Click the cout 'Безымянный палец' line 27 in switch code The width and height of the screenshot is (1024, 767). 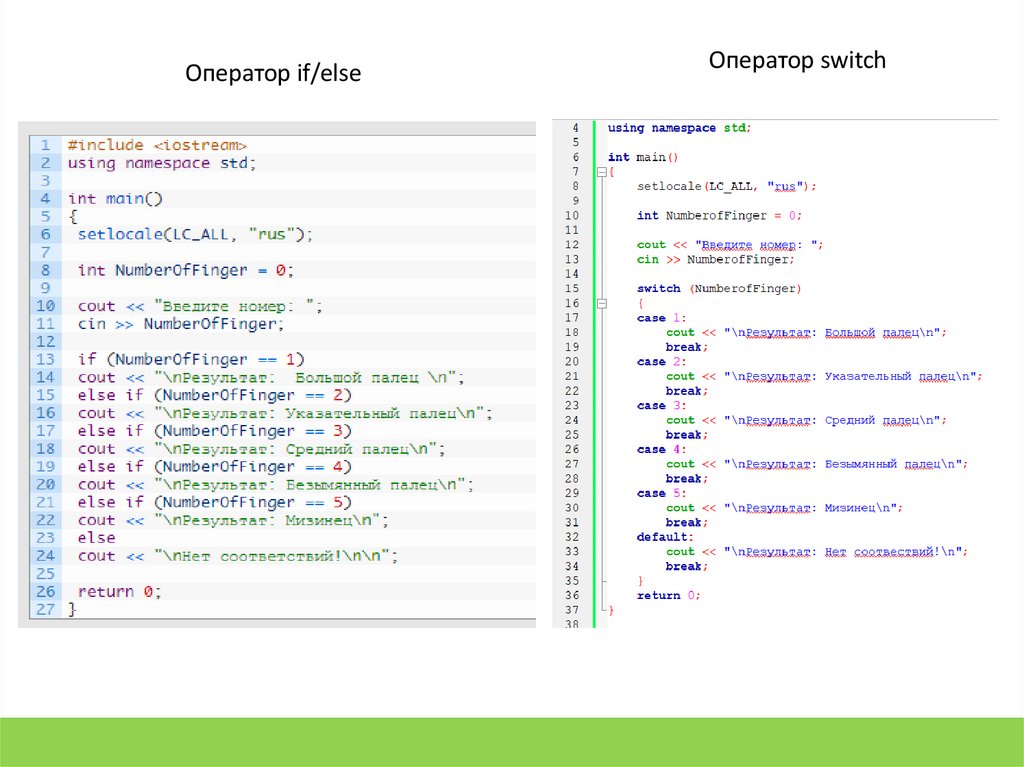[x=817, y=464]
